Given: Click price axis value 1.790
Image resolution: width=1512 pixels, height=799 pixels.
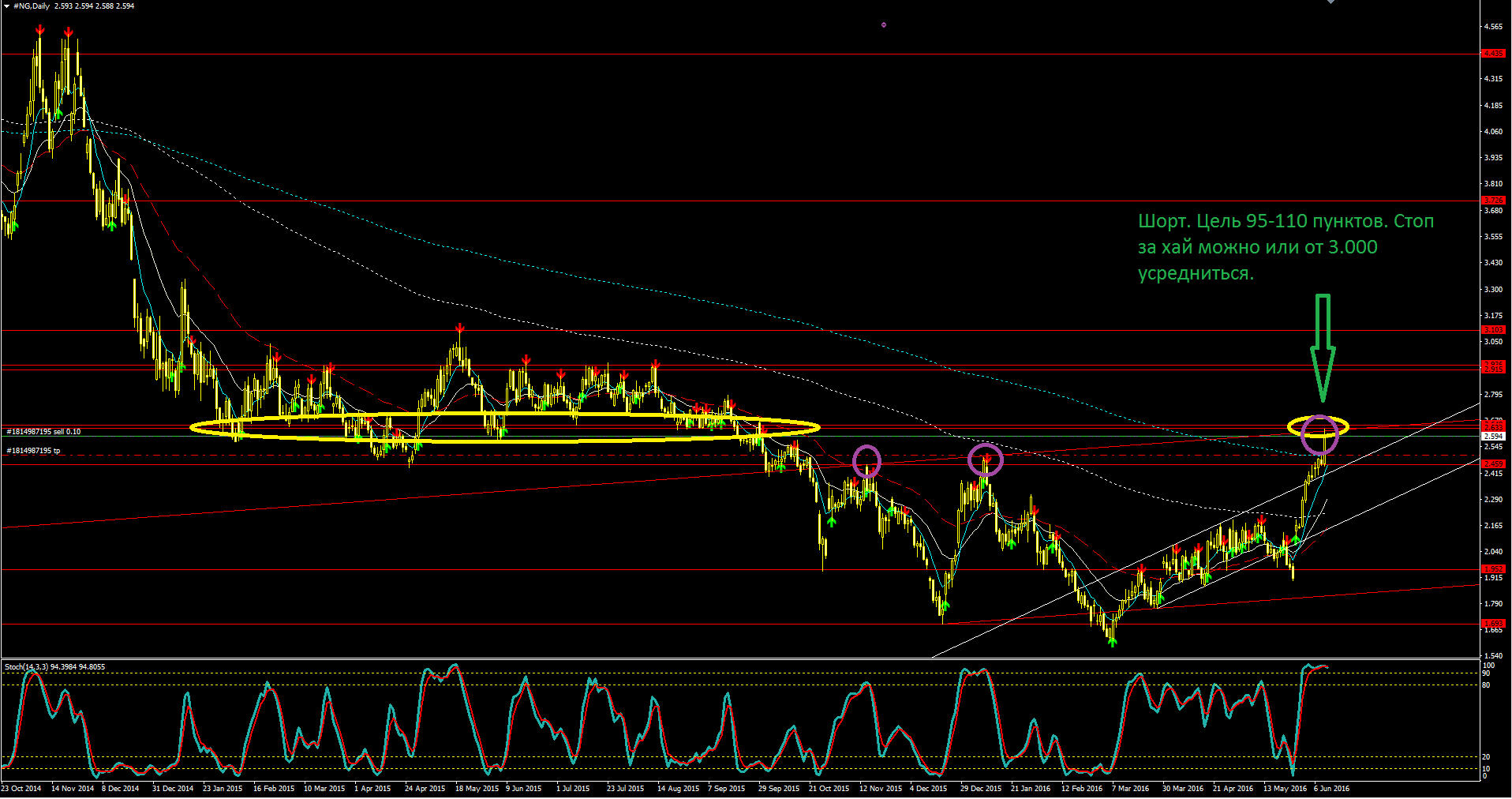Looking at the screenshot, I should (1493, 604).
